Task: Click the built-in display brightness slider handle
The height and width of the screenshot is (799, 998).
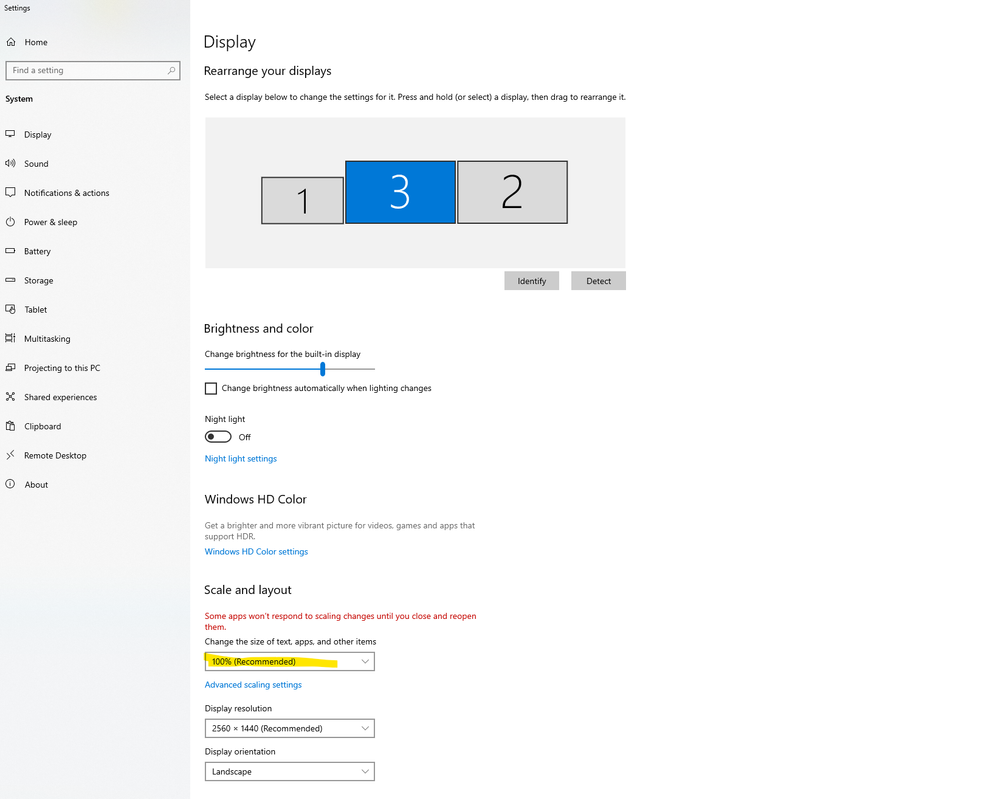Action: click(323, 369)
